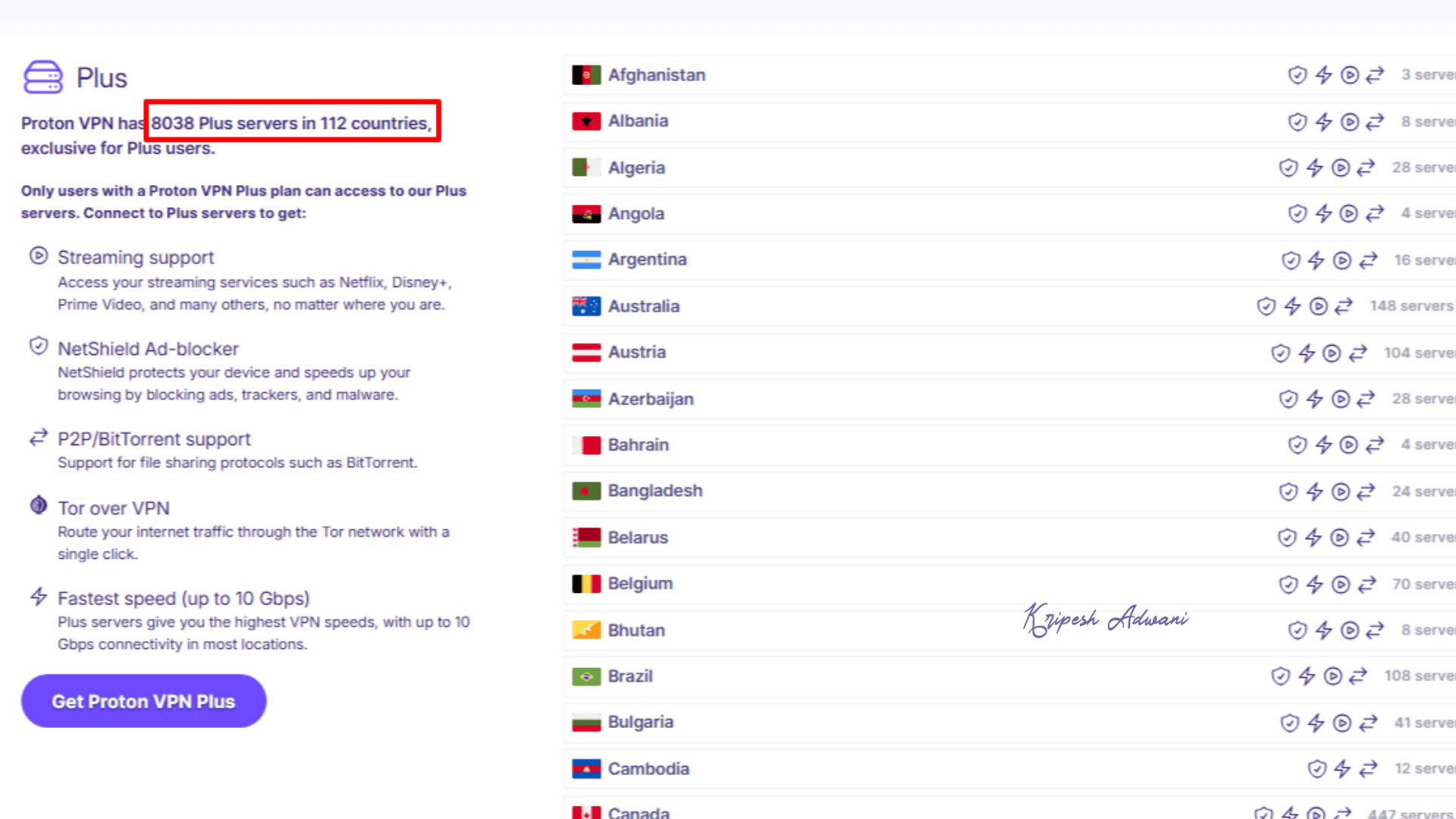Click the Streaming support play icon
1456x819 pixels.
[39, 256]
